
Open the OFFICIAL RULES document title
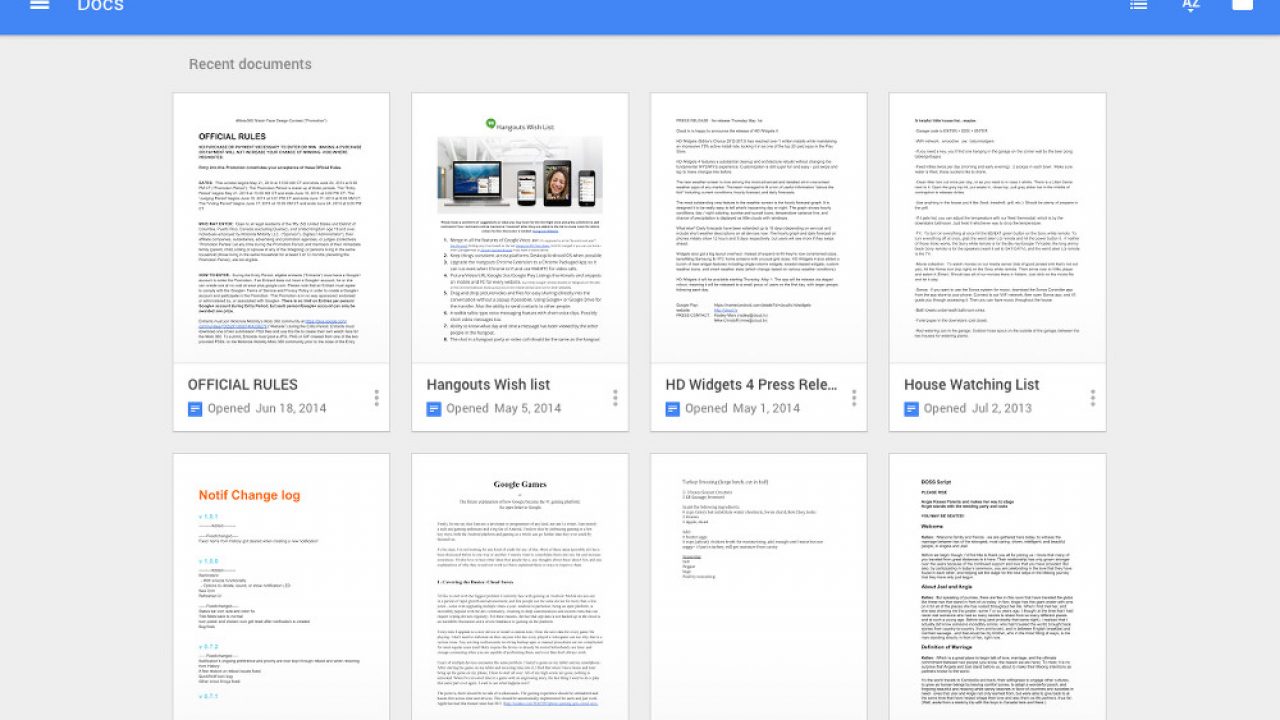[243, 384]
